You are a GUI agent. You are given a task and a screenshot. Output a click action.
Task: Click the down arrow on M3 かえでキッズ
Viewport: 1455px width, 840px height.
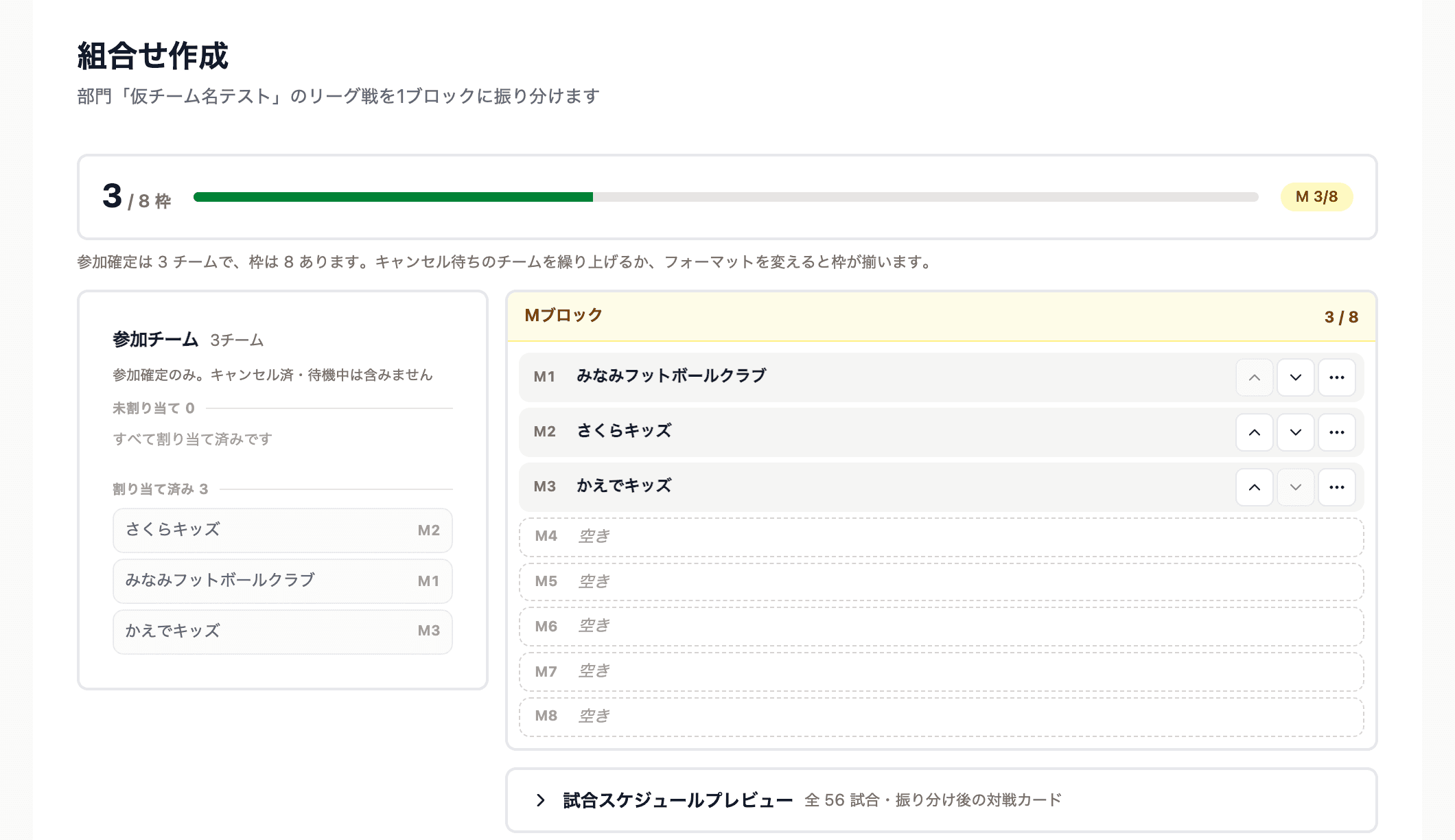(1296, 487)
